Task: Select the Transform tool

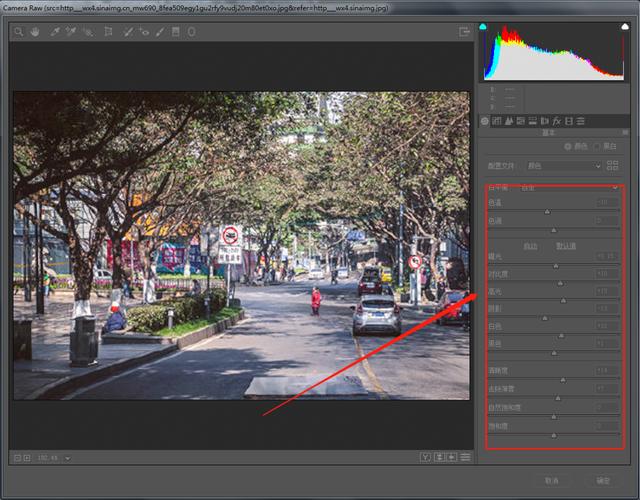Action: (108, 32)
